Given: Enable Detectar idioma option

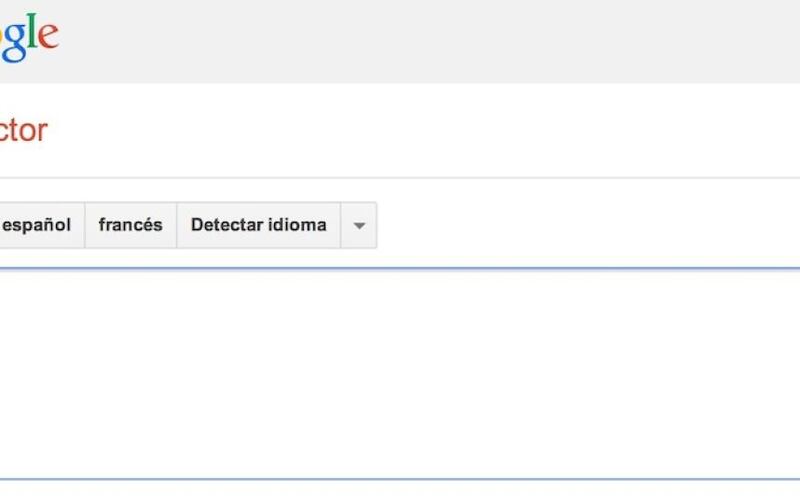Looking at the screenshot, I should [259, 225].
